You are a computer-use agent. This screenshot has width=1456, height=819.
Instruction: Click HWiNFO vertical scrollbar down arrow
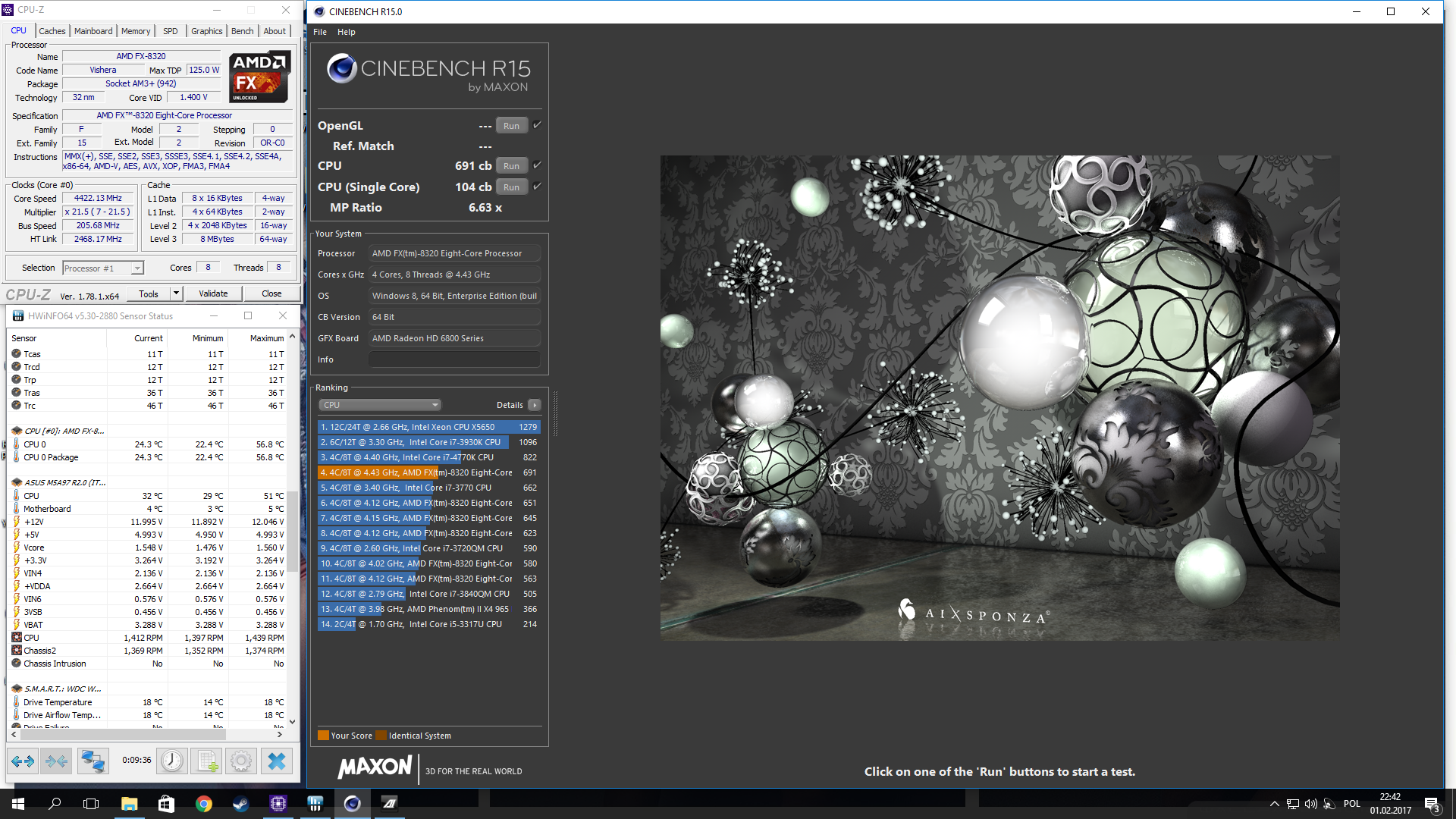pos(292,722)
